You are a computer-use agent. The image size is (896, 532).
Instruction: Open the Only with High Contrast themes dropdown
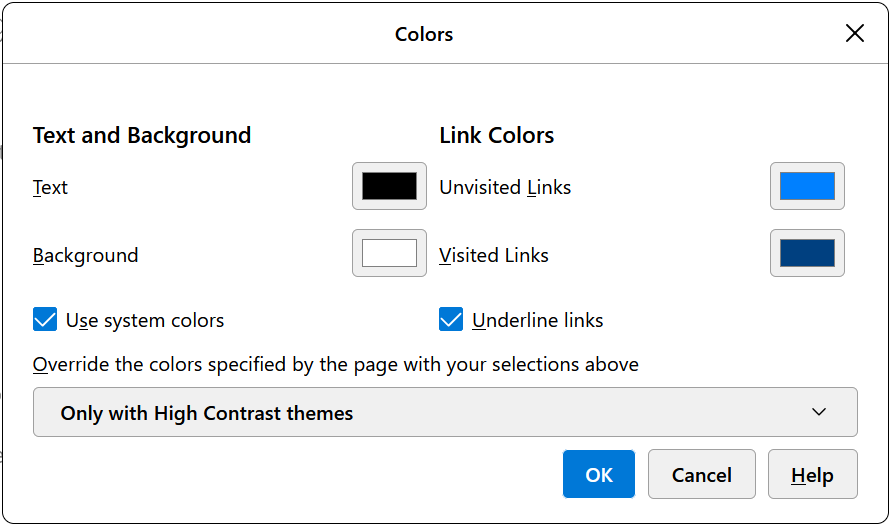pyautogui.click(x=445, y=412)
